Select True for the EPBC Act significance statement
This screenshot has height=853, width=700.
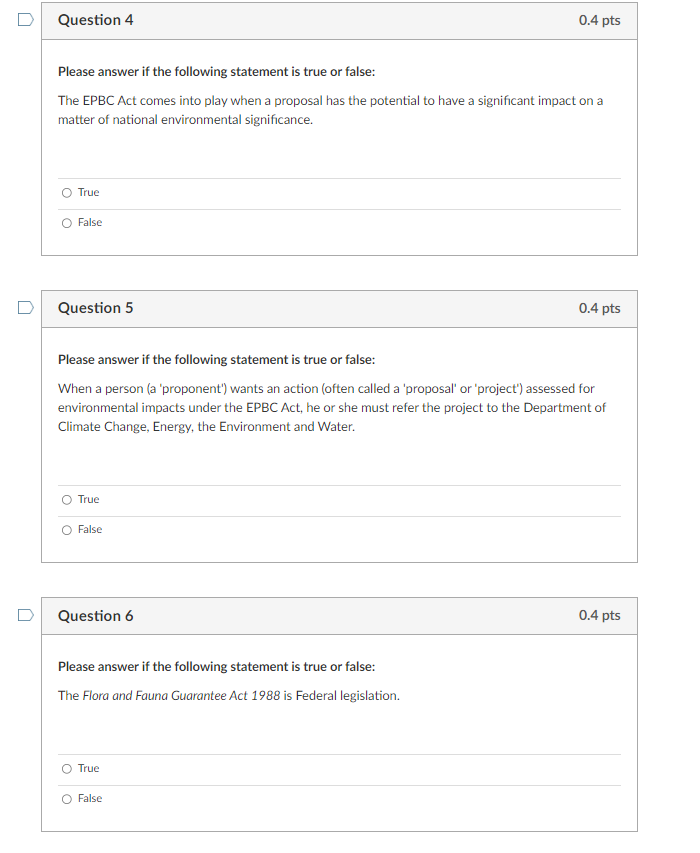[x=66, y=192]
